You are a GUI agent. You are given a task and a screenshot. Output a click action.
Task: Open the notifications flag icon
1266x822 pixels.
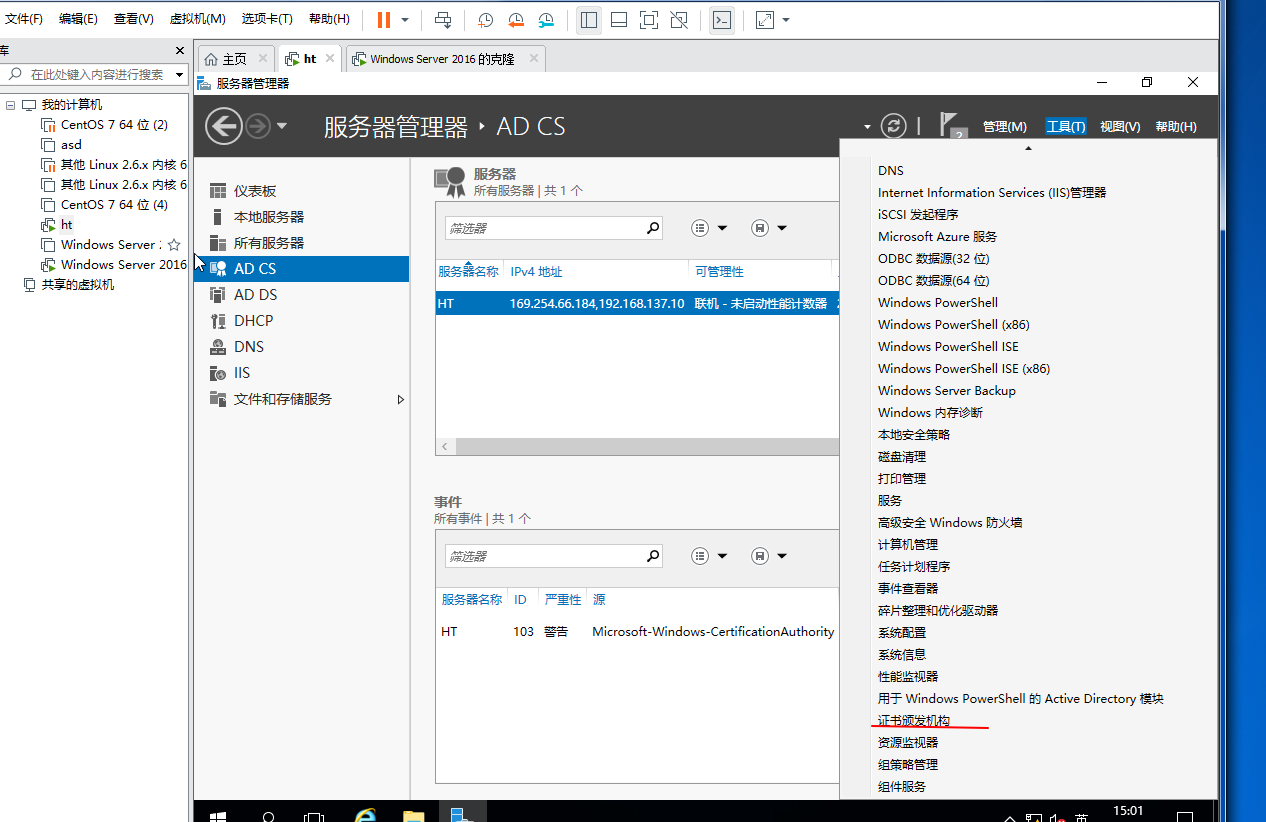952,126
